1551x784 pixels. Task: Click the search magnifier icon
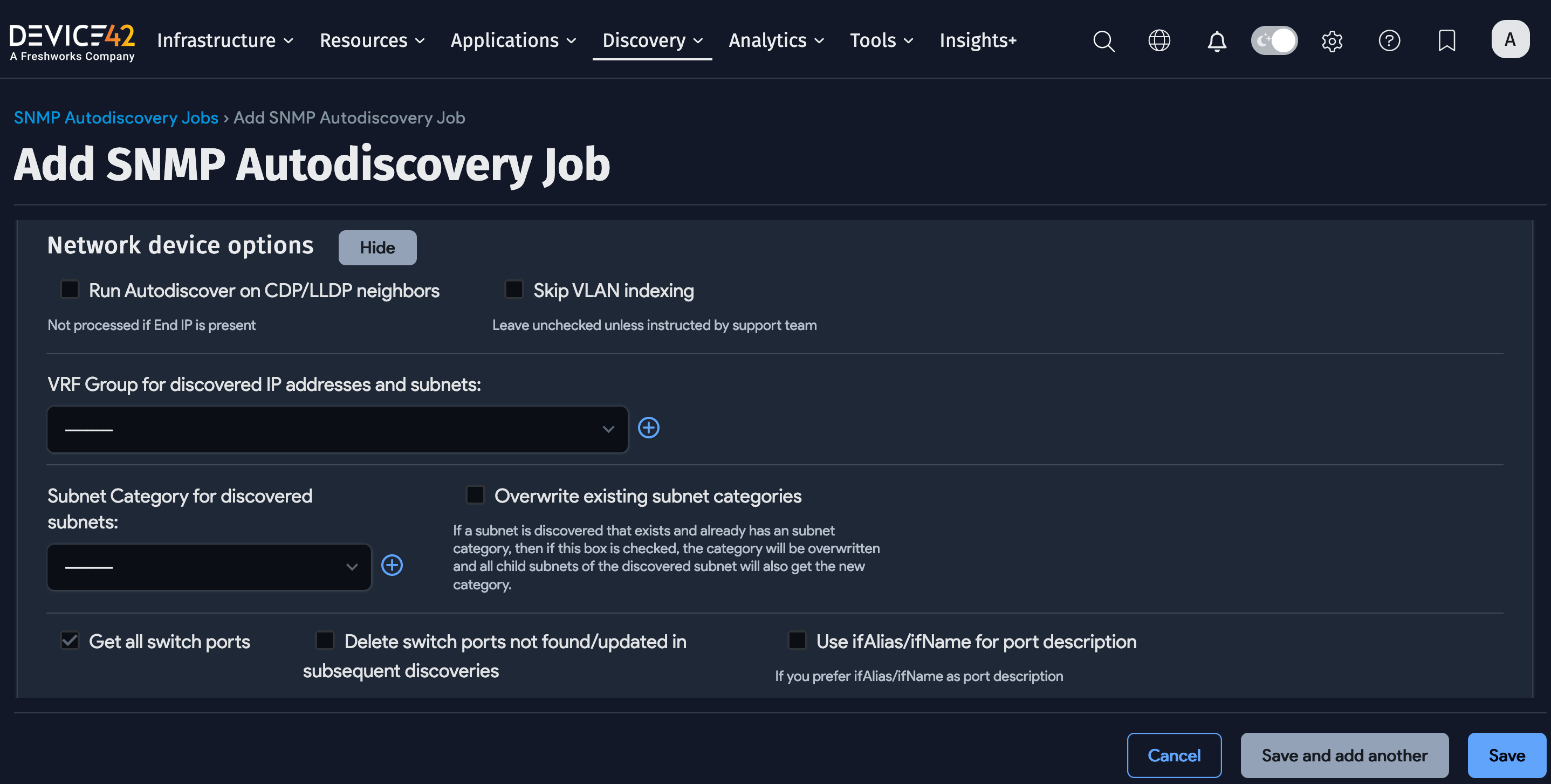1103,41
